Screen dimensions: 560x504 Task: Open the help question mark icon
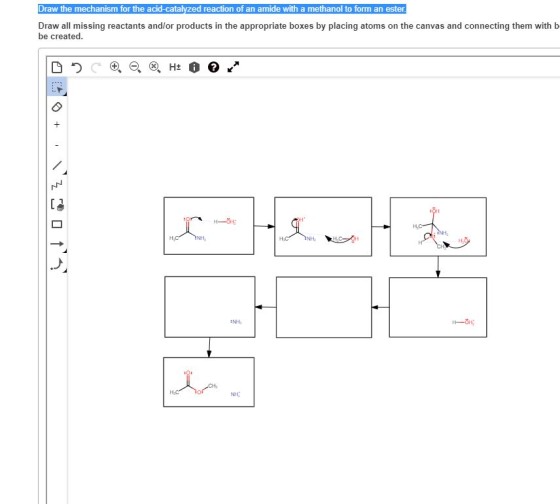click(213, 67)
